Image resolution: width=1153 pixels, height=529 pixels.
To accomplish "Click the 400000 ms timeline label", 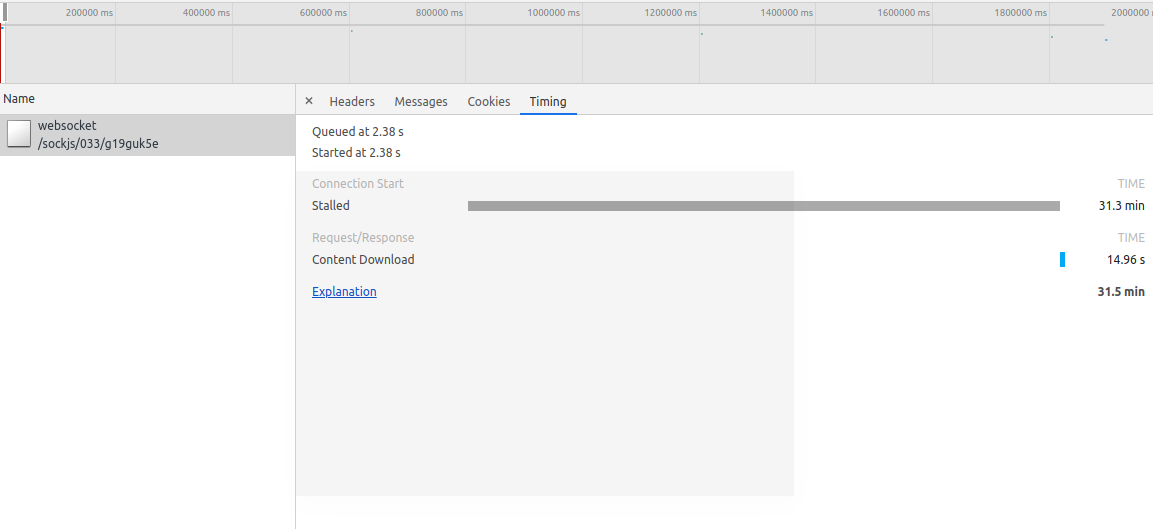I will [207, 13].
